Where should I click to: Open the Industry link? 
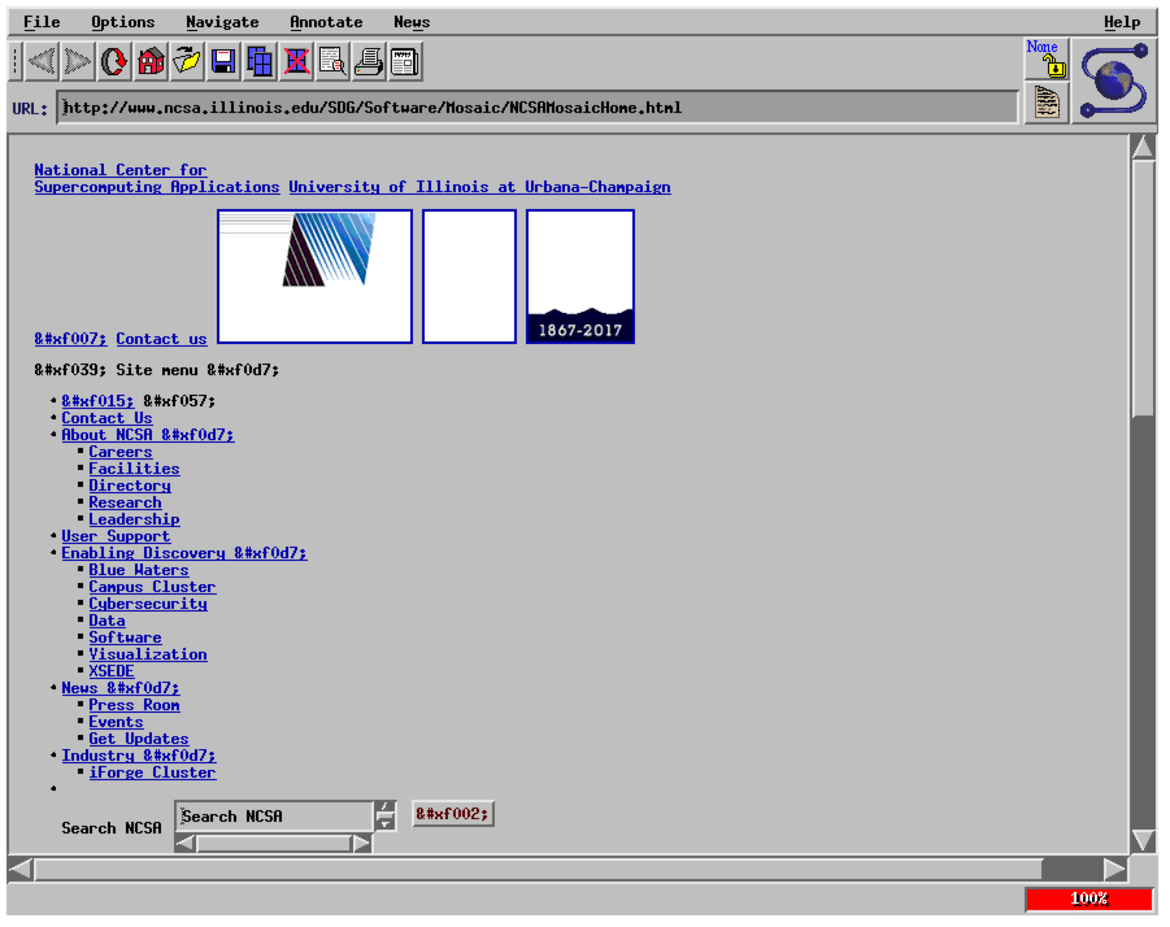(x=139, y=756)
